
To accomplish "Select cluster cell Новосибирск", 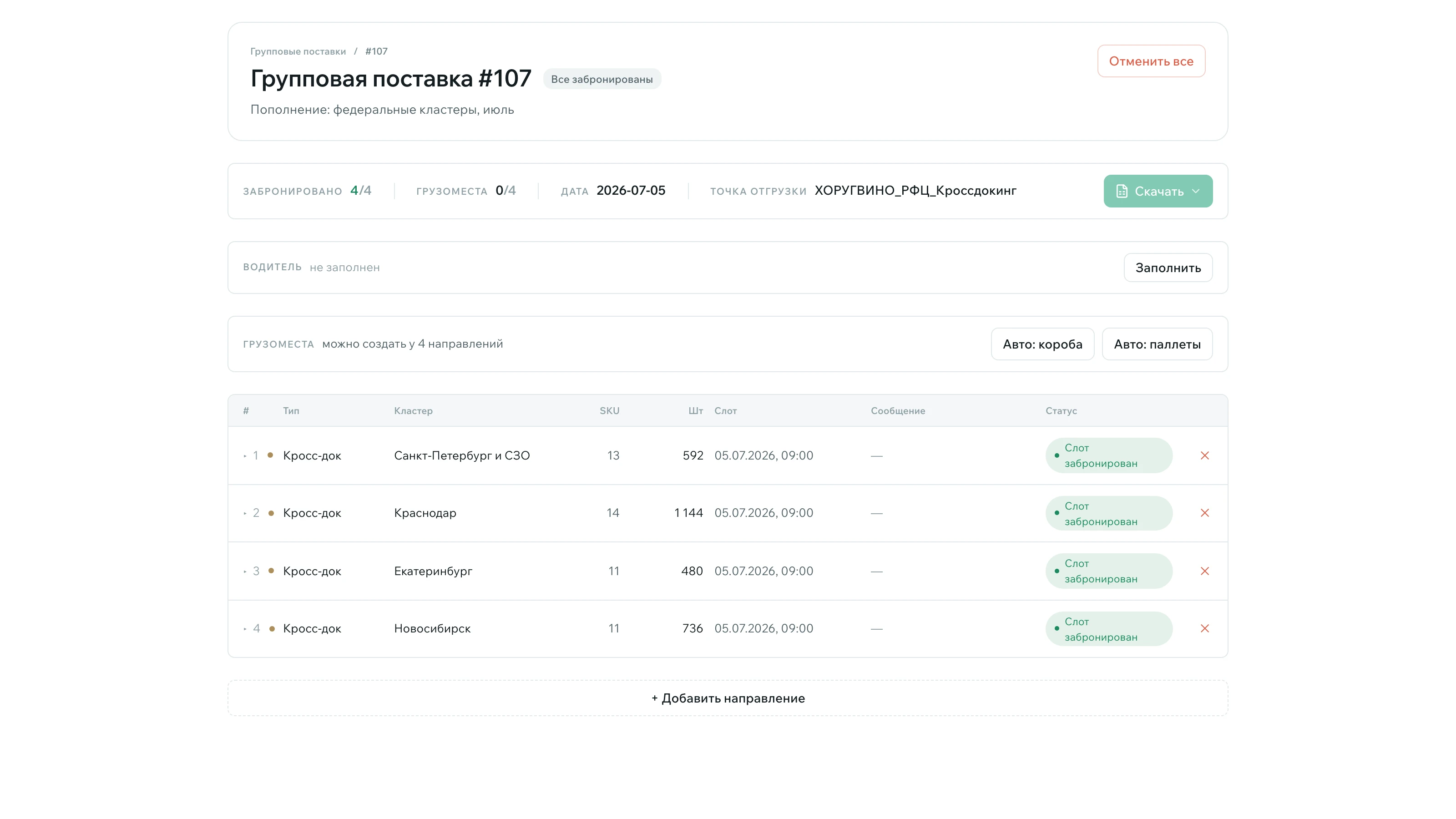I will [432, 628].
